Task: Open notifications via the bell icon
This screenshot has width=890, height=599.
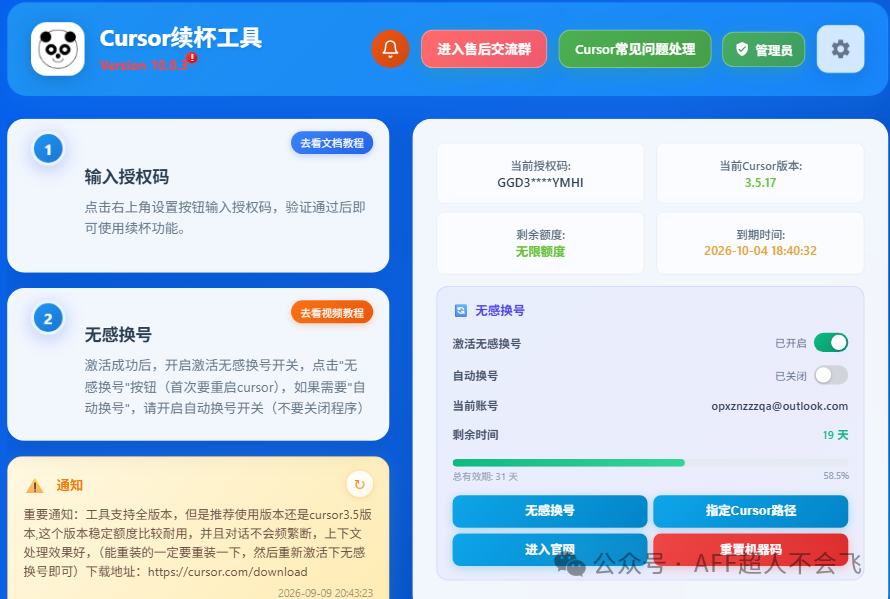Action: tap(390, 49)
